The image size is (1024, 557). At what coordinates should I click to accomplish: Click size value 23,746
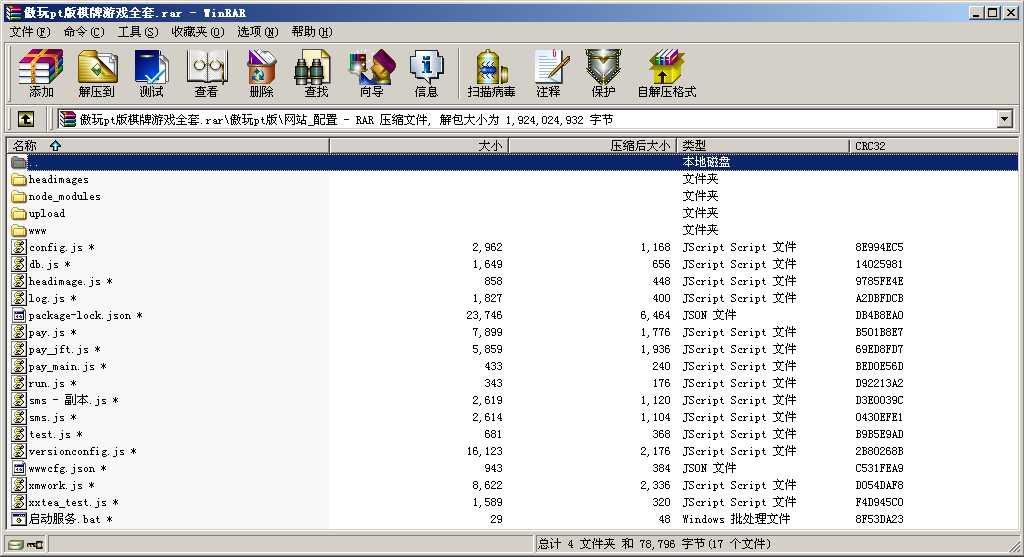tap(484, 315)
